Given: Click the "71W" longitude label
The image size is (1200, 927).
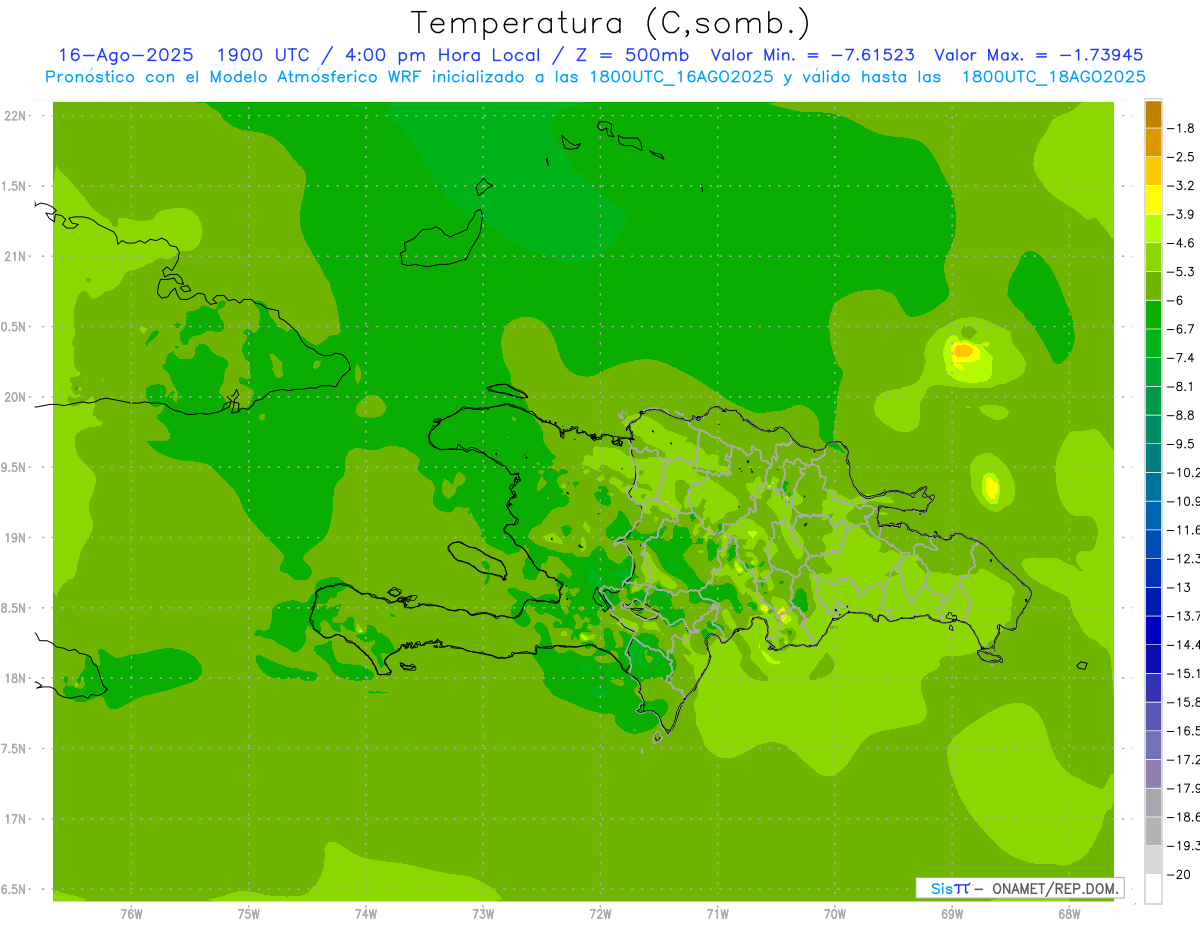Looking at the screenshot, I should pyautogui.click(x=717, y=914).
